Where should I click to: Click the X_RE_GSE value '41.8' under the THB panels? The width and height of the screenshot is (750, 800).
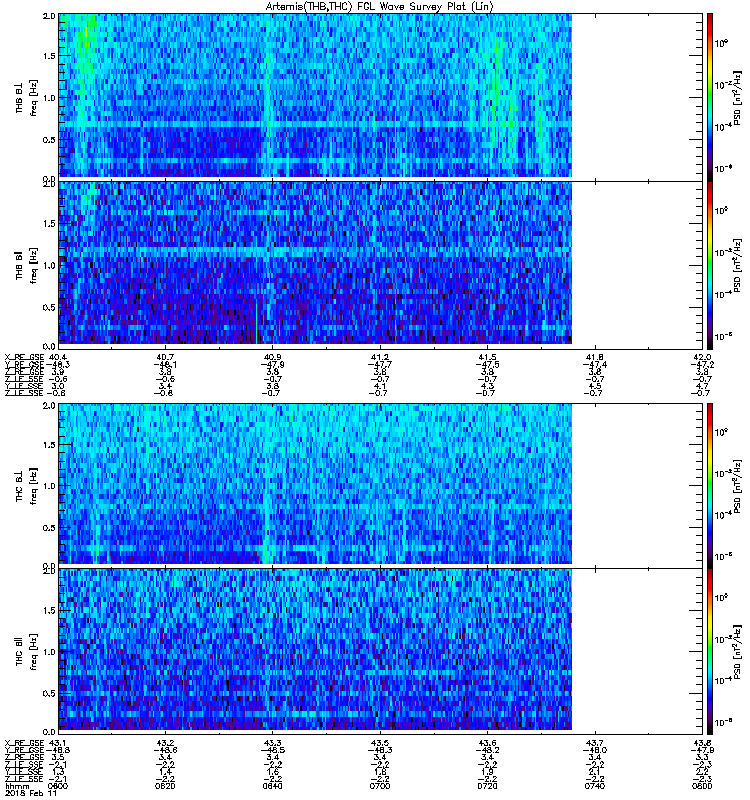coord(595,358)
